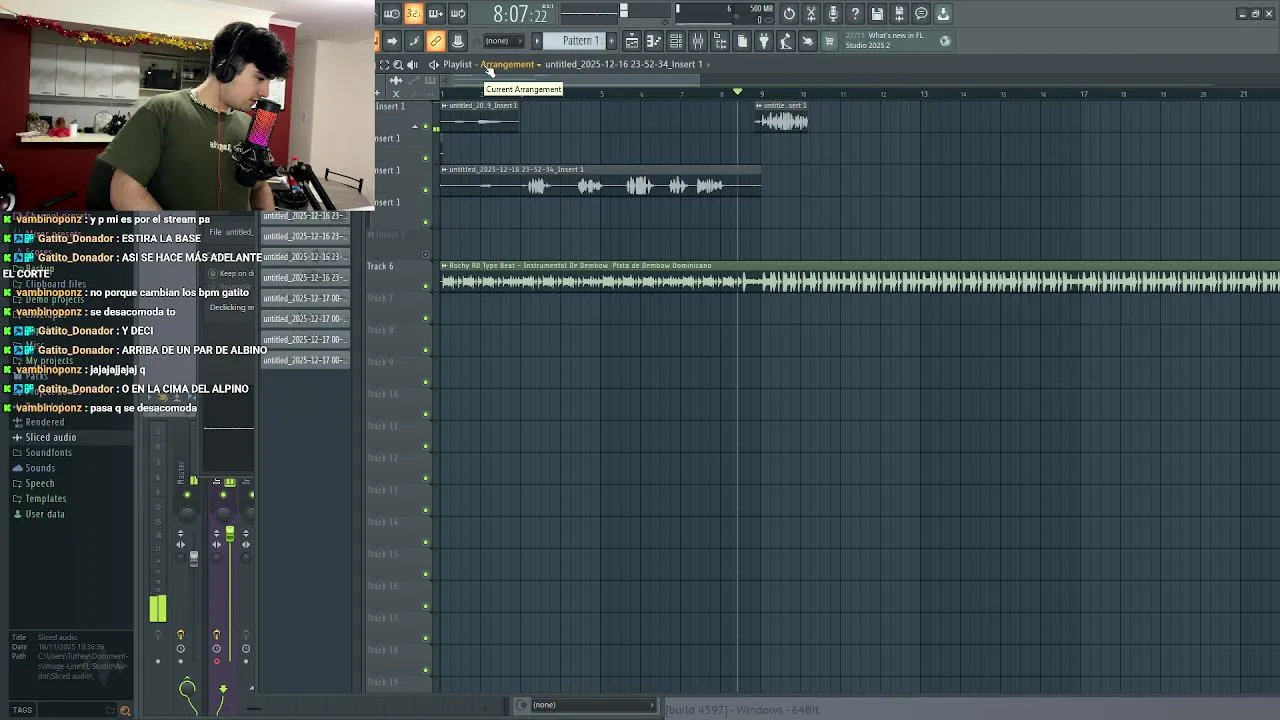This screenshot has width=1280, height=720.
Task: Expand the first Insert 1 track collapse arrow
Action: (x=415, y=126)
